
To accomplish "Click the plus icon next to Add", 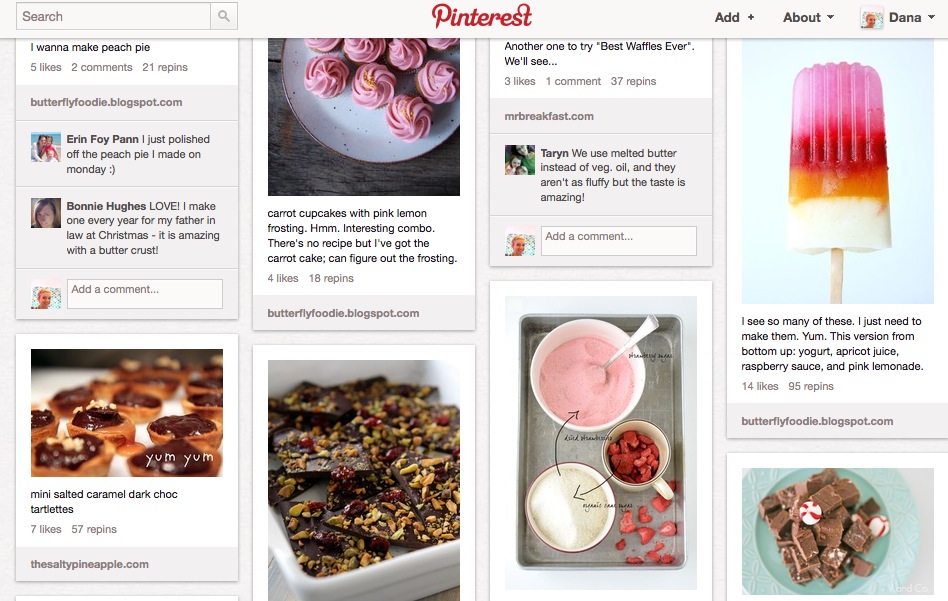I will pyautogui.click(x=751, y=18).
